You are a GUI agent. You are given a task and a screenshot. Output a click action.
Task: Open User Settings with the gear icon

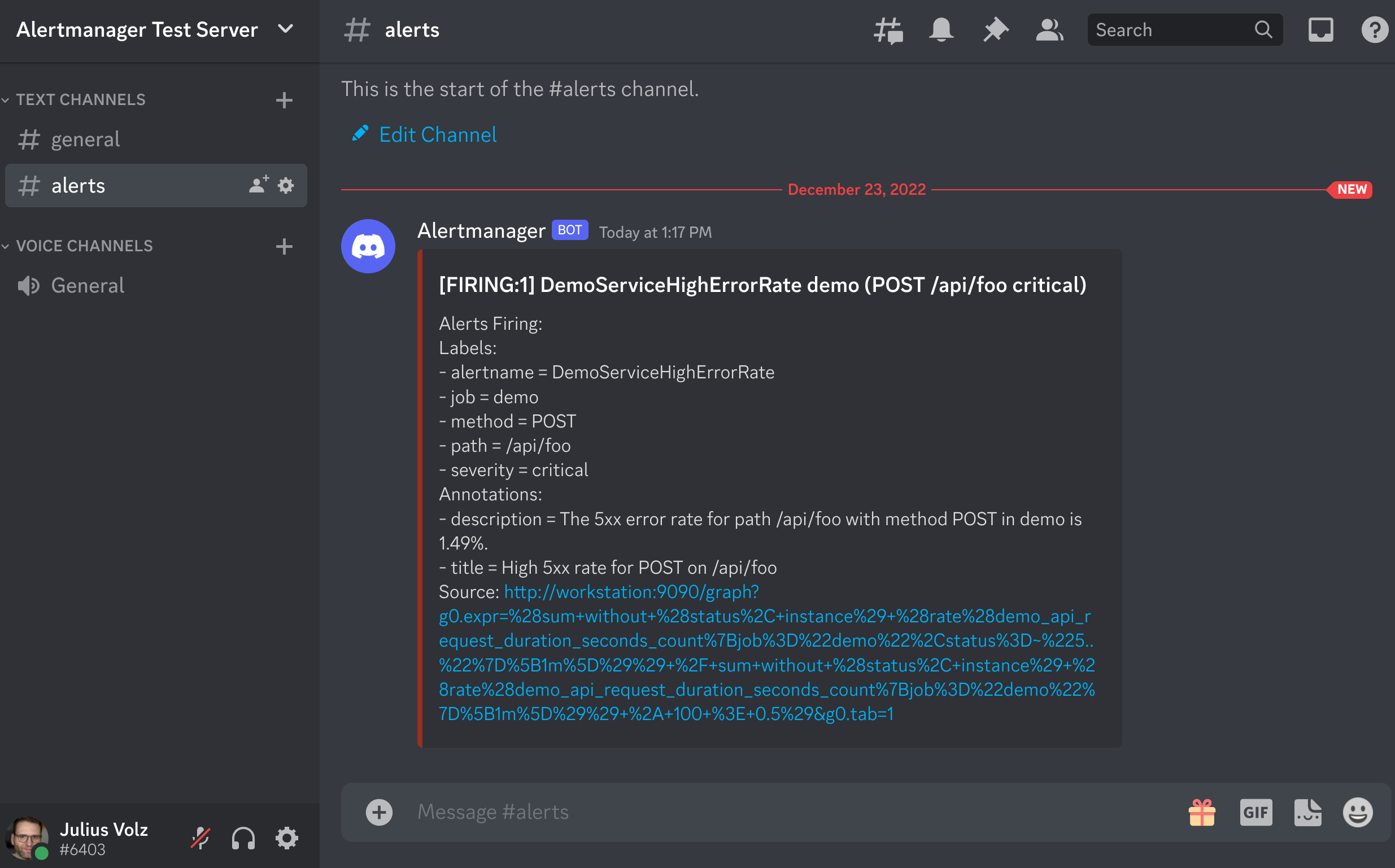coord(287,838)
